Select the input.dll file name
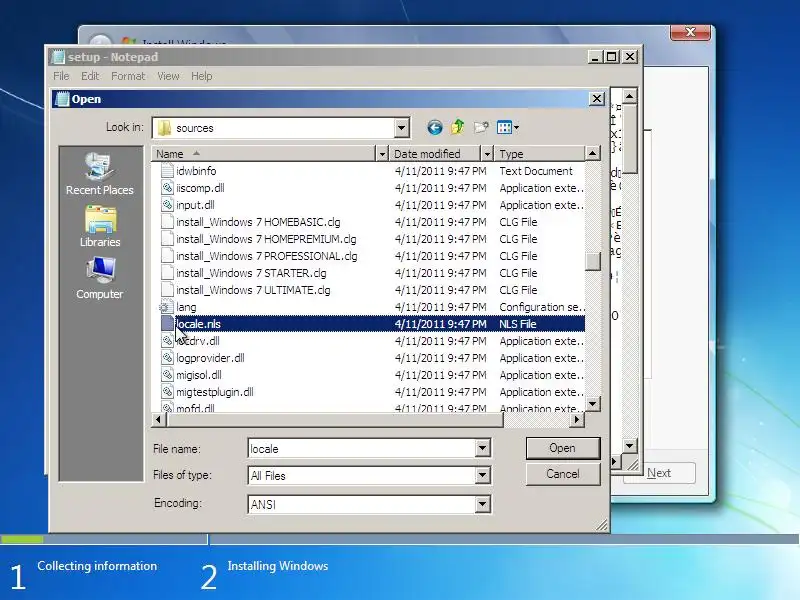The image size is (800, 600). tap(195, 205)
